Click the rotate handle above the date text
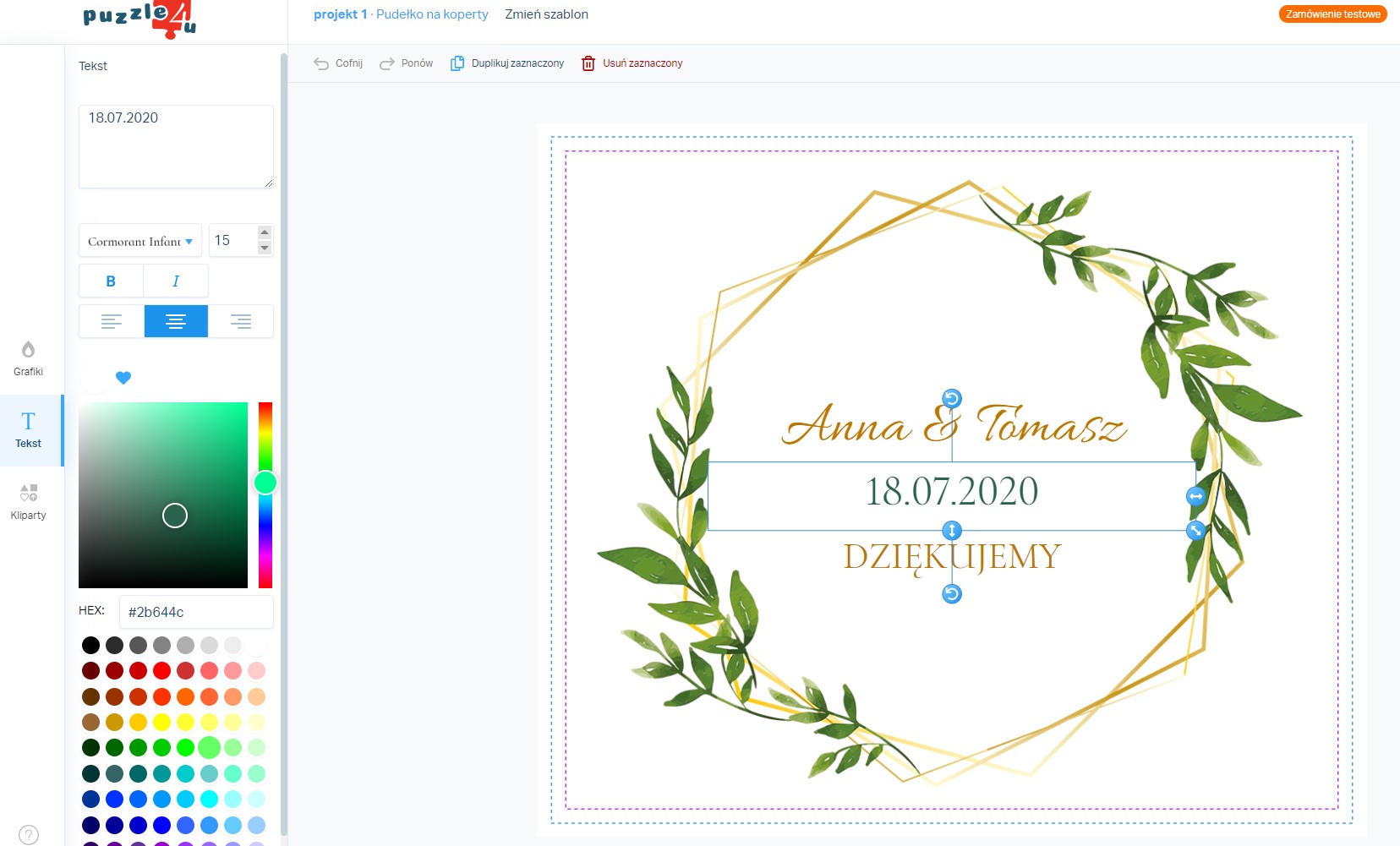 [952, 399]
